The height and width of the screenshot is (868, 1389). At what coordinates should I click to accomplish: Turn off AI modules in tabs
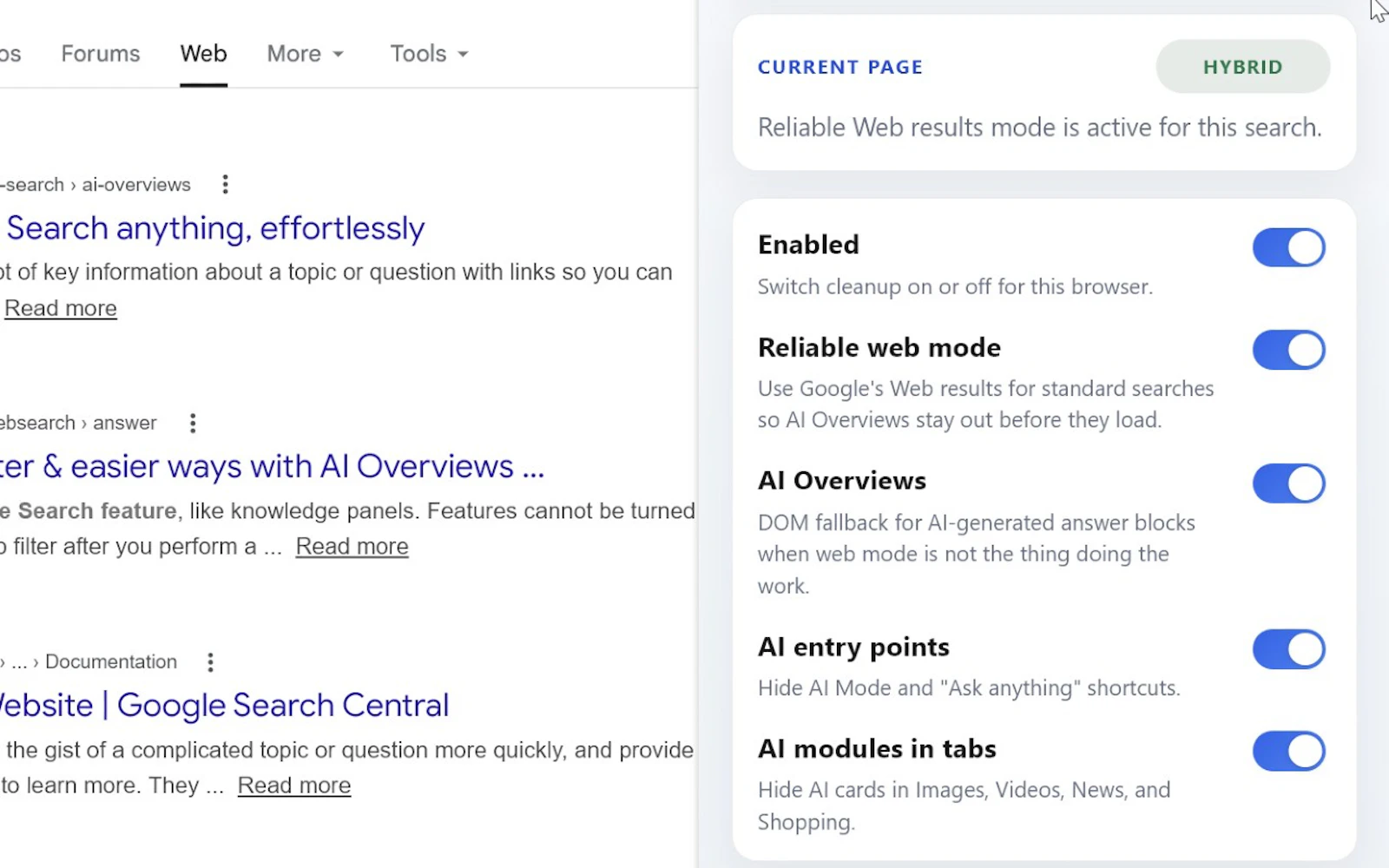[1288, 751]
